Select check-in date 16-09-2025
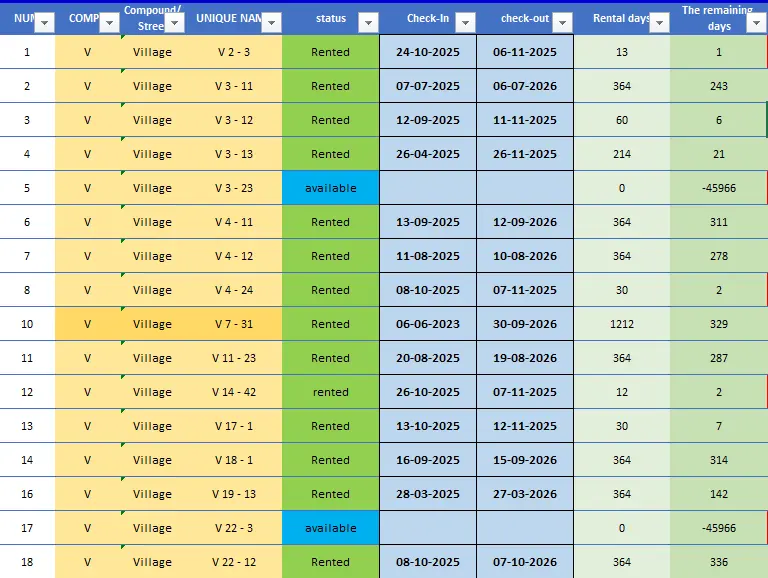This screenshot has height=578, width=768. (428, 460)
